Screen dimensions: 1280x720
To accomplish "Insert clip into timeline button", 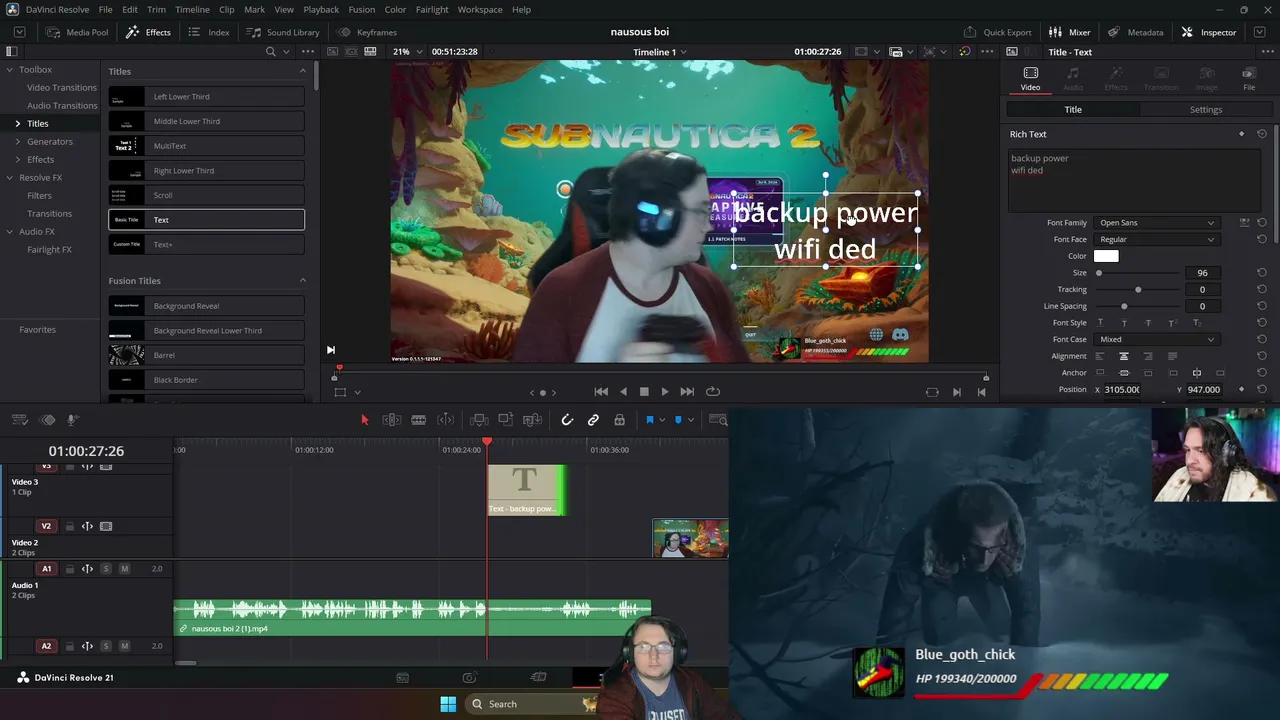I will coord(479,420).
